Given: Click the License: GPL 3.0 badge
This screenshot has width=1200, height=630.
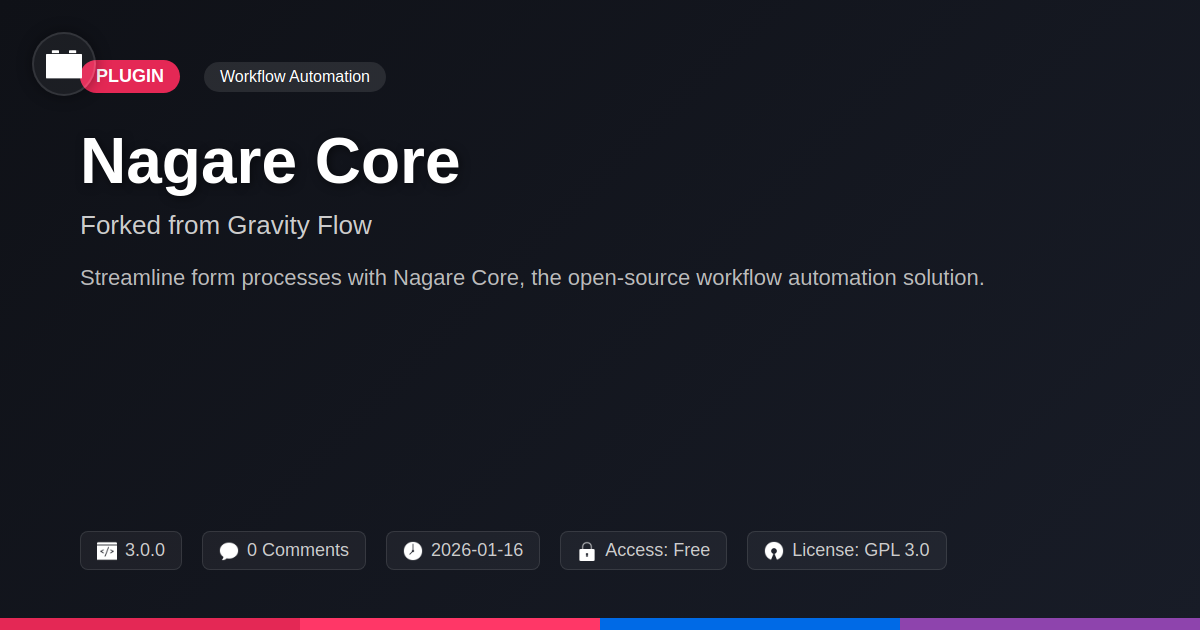Looking at the screenshot, I should tap(847, 551).
